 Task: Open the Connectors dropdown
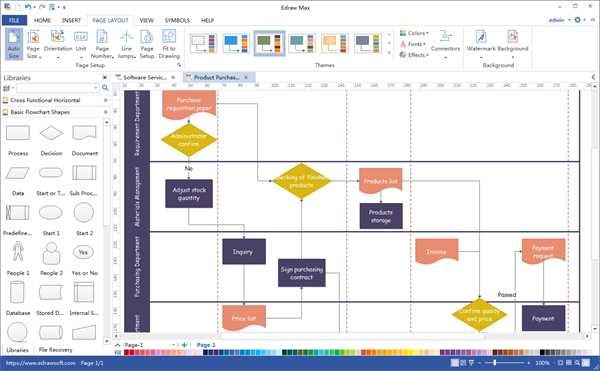click(x=445, y=44)
